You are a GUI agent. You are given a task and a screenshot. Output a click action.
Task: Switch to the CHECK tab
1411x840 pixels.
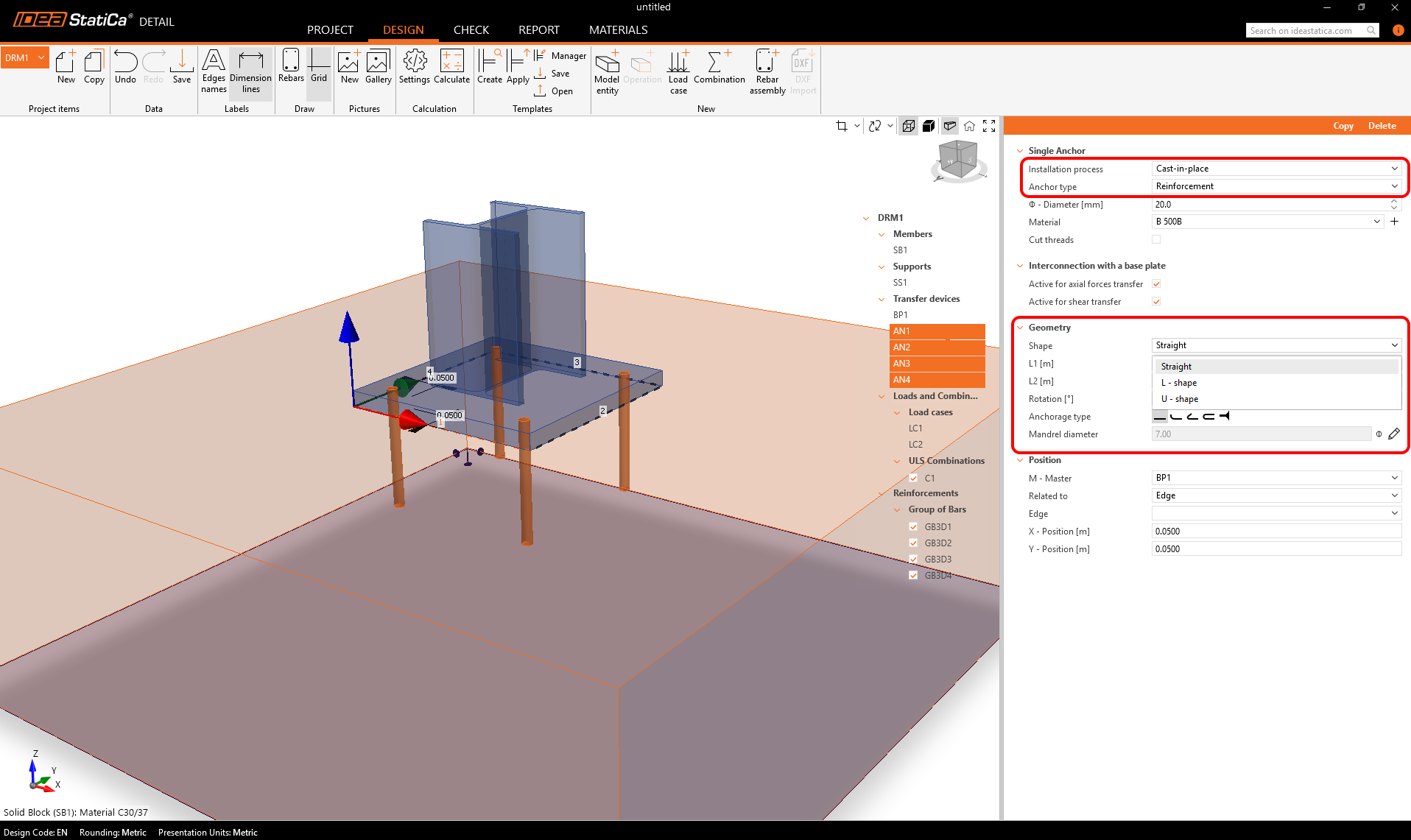click(x=471, y=30)
